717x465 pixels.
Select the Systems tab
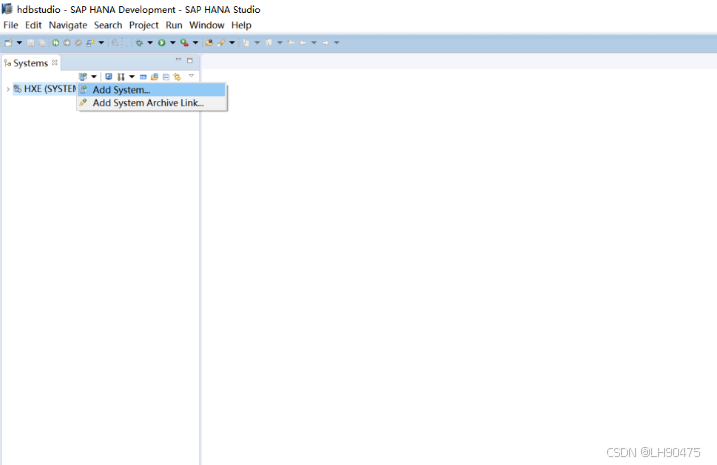pyautogui.click(x=30, y=63)
